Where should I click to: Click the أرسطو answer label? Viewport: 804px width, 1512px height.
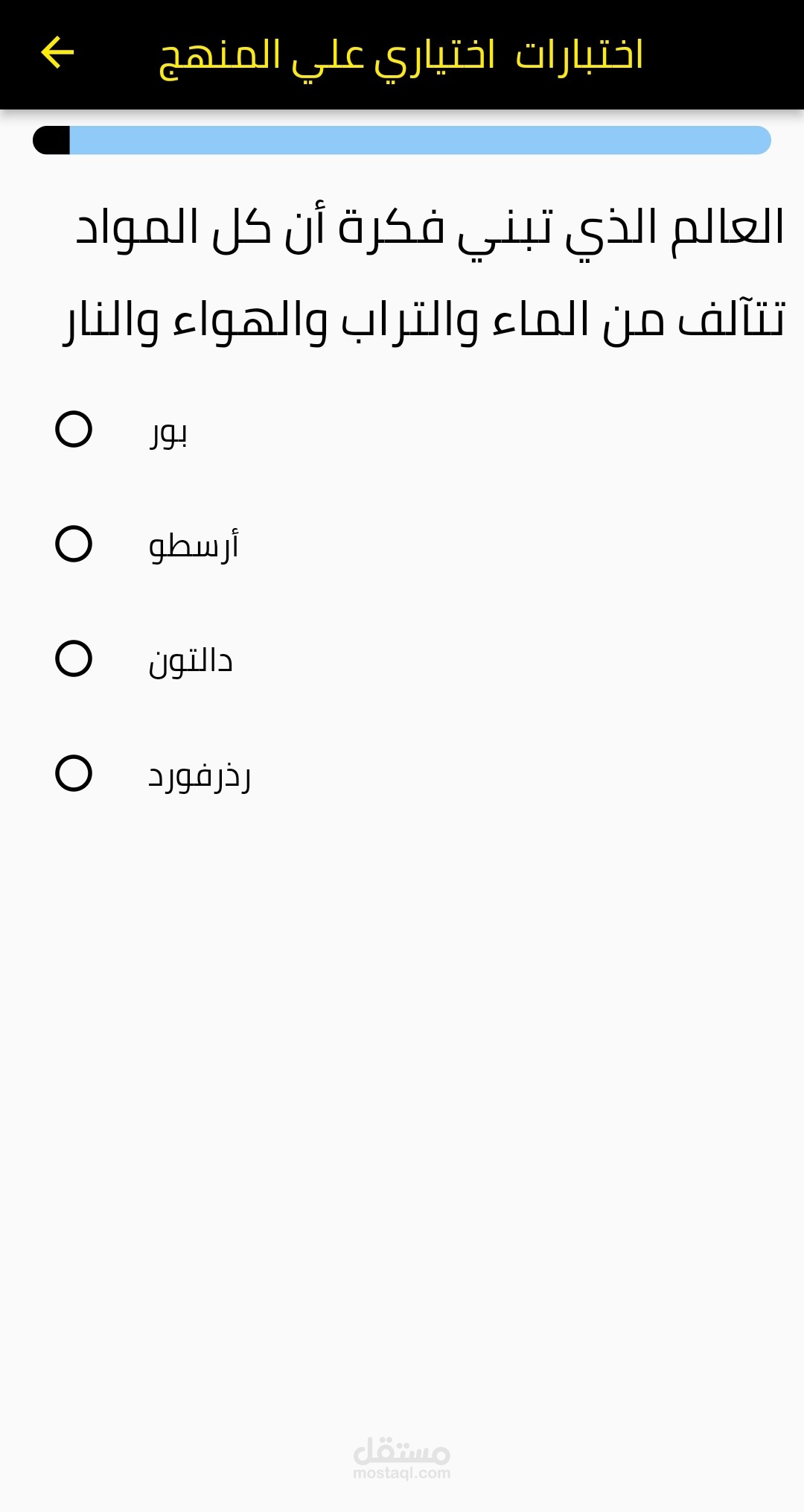[x=194, y=545]
